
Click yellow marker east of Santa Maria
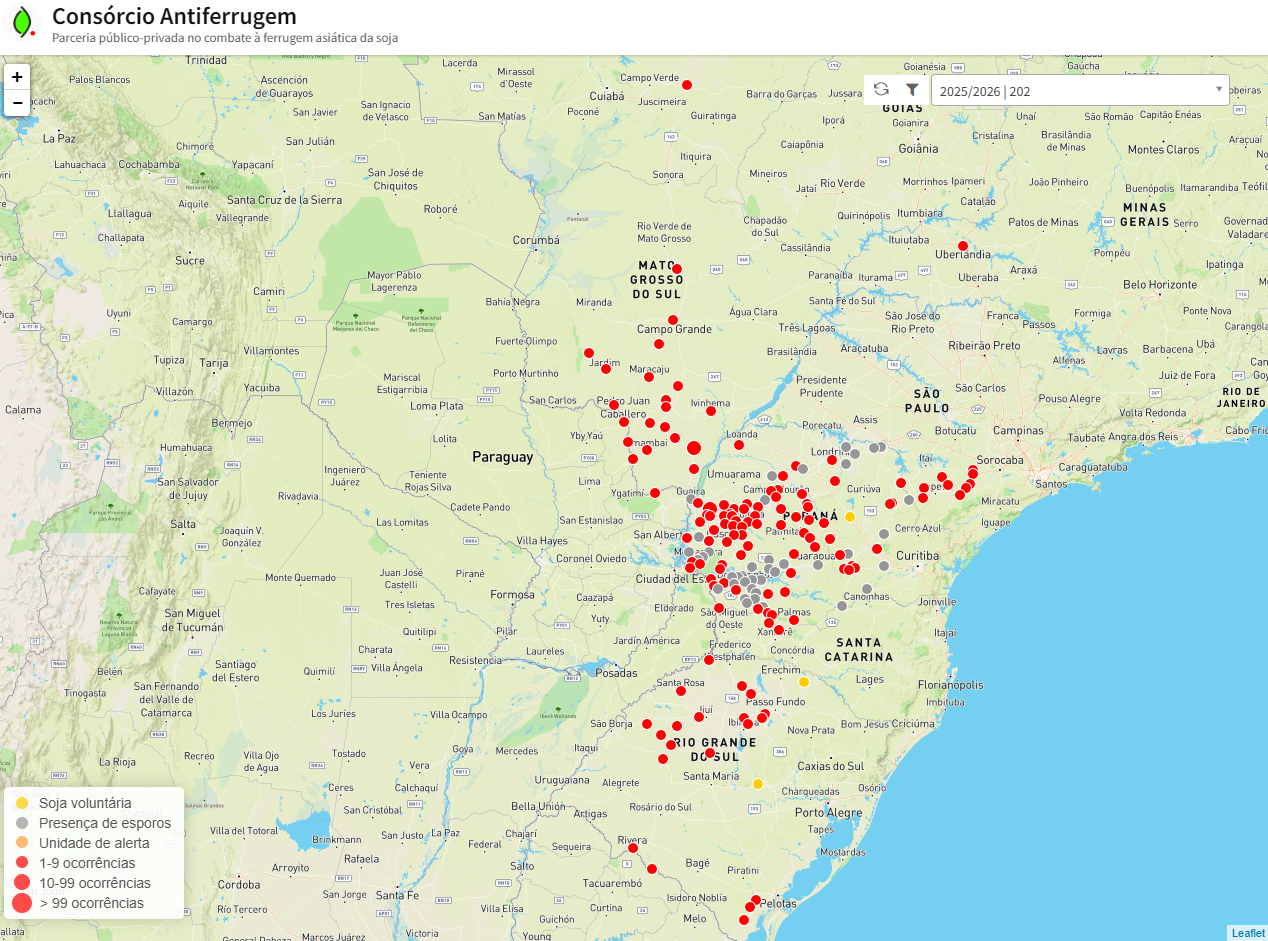758,784
